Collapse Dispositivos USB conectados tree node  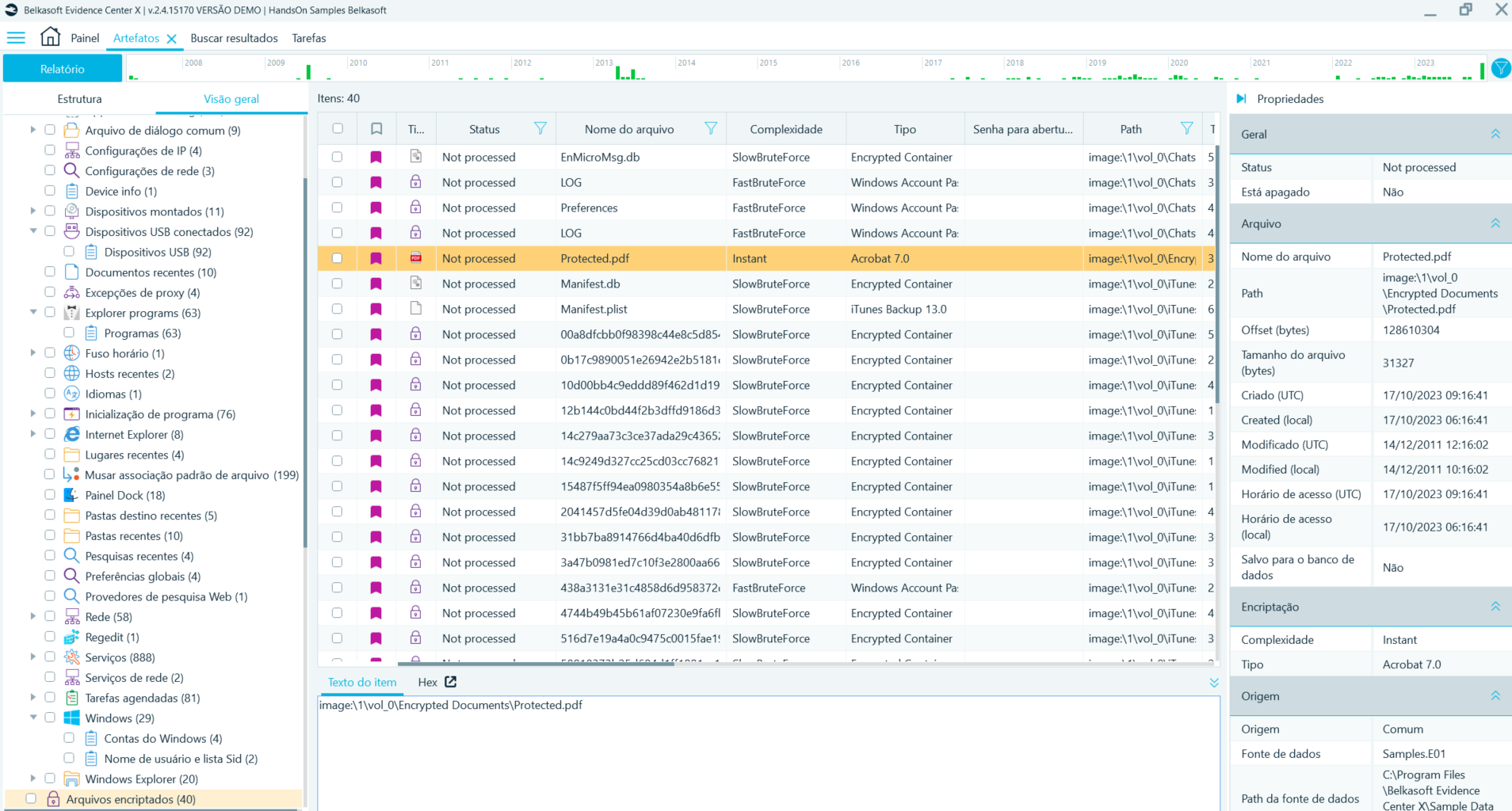pyautogui.click(x=33, y=231)
